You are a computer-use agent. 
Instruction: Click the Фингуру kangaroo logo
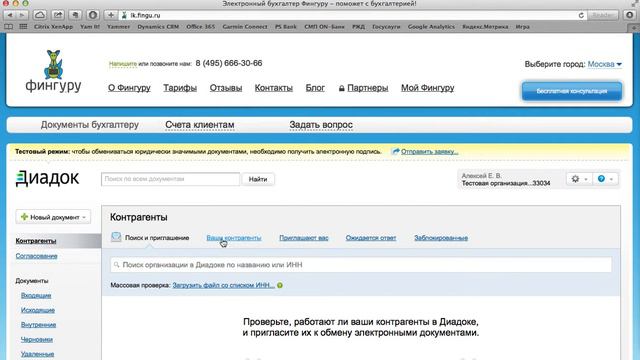click(53, 71)
